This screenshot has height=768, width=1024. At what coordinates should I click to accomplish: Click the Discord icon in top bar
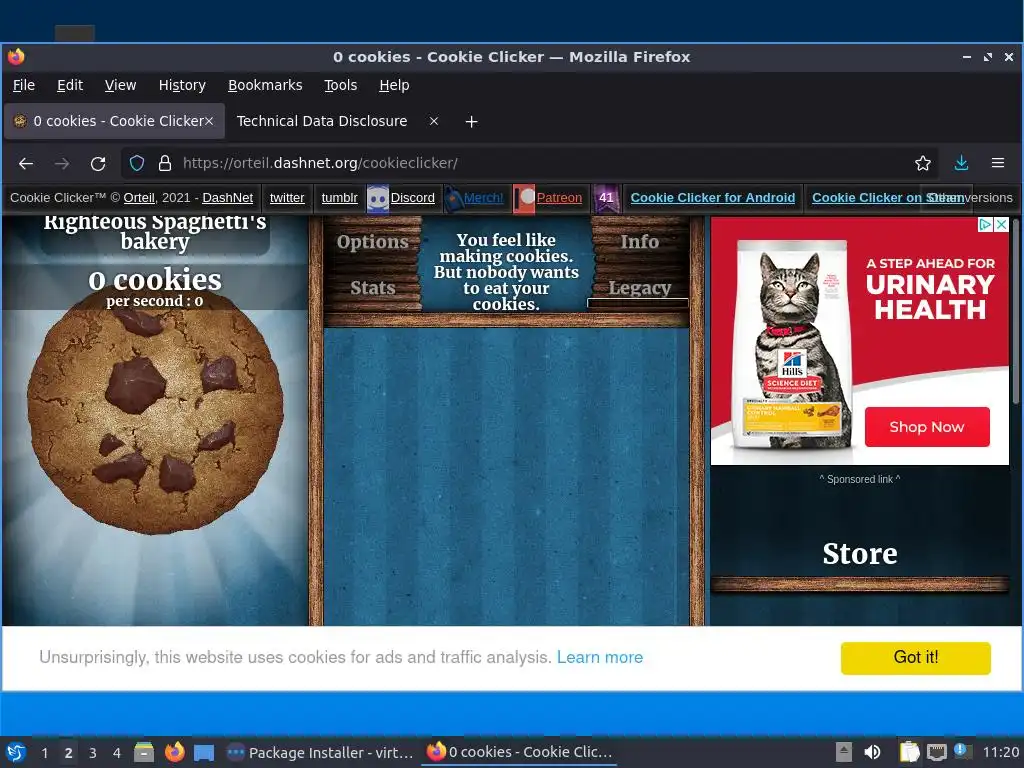377,199
